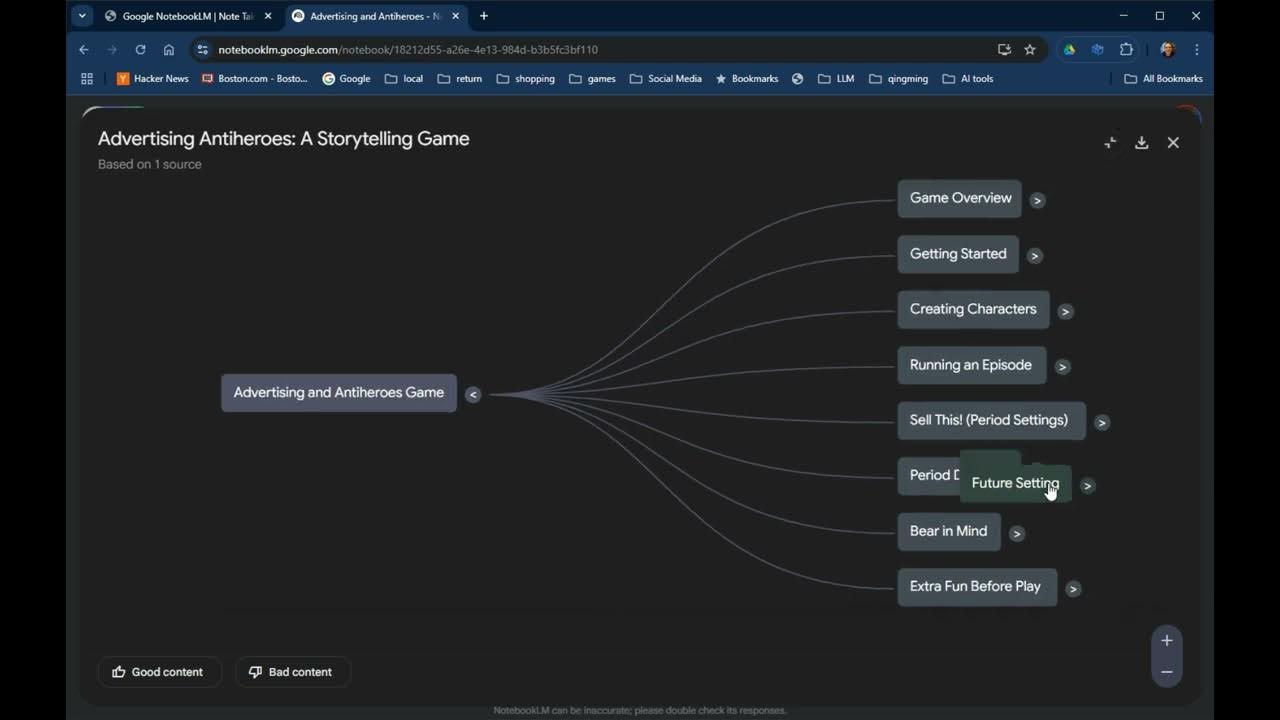1280x720 pixels.
Task: Switch to Google NotebookLM tab
Action: [x=187, y=16]
